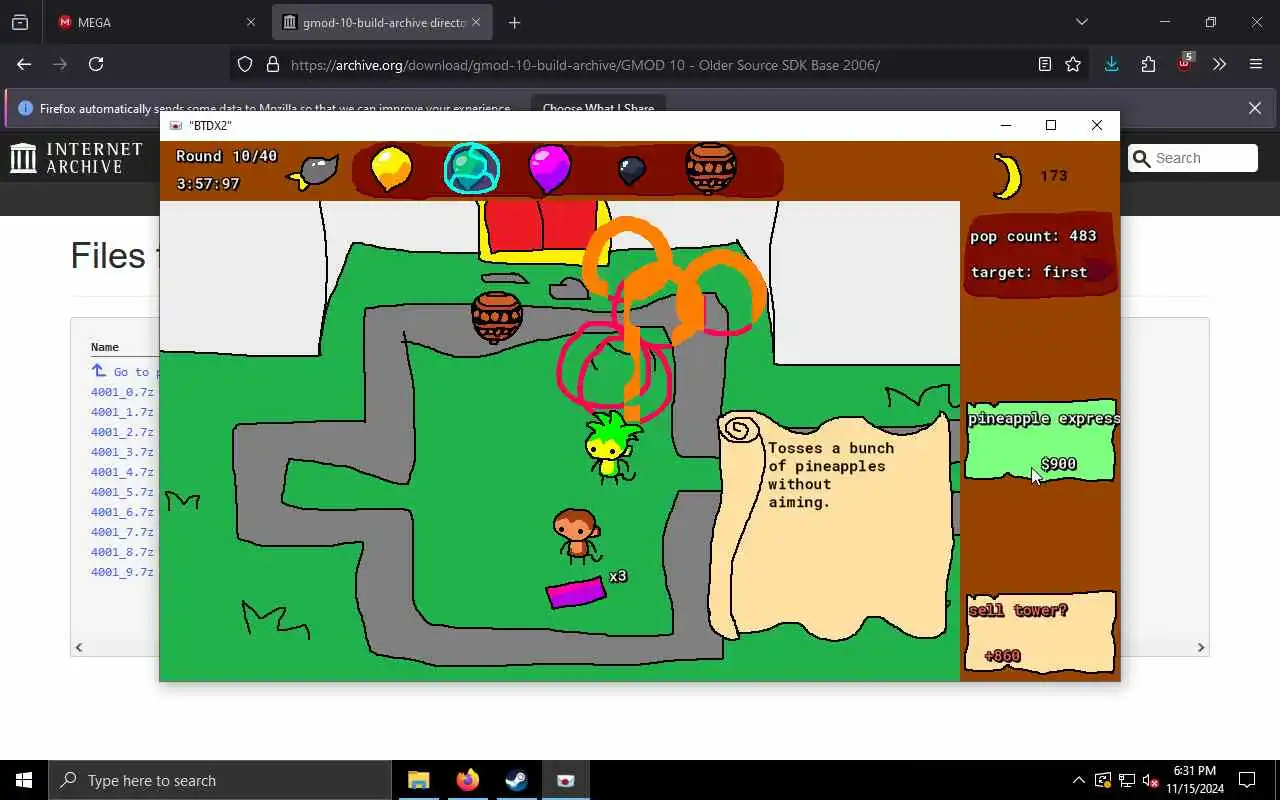Select the small black bloon icon
This screenshot has width=1280, height=800.
[x=631, y=171]
